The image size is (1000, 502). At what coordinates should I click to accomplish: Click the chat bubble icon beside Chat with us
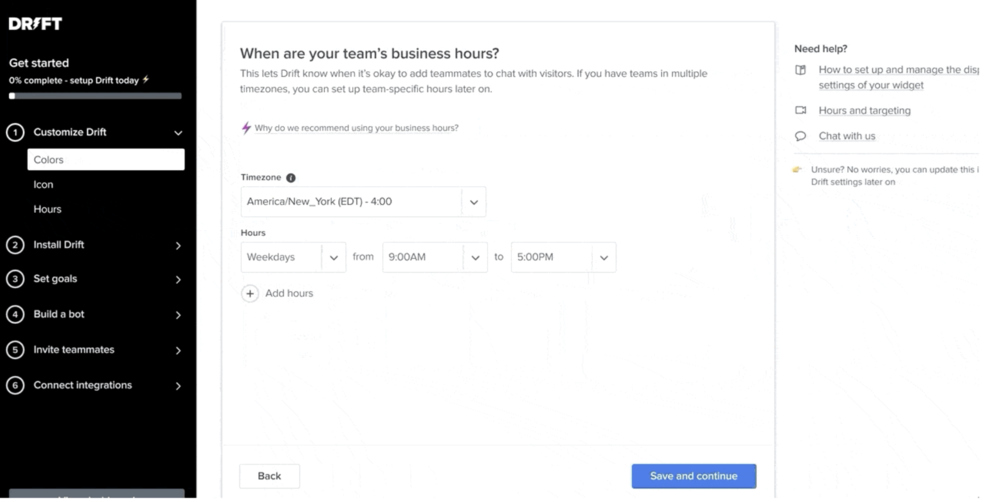[x=800, y=136]
